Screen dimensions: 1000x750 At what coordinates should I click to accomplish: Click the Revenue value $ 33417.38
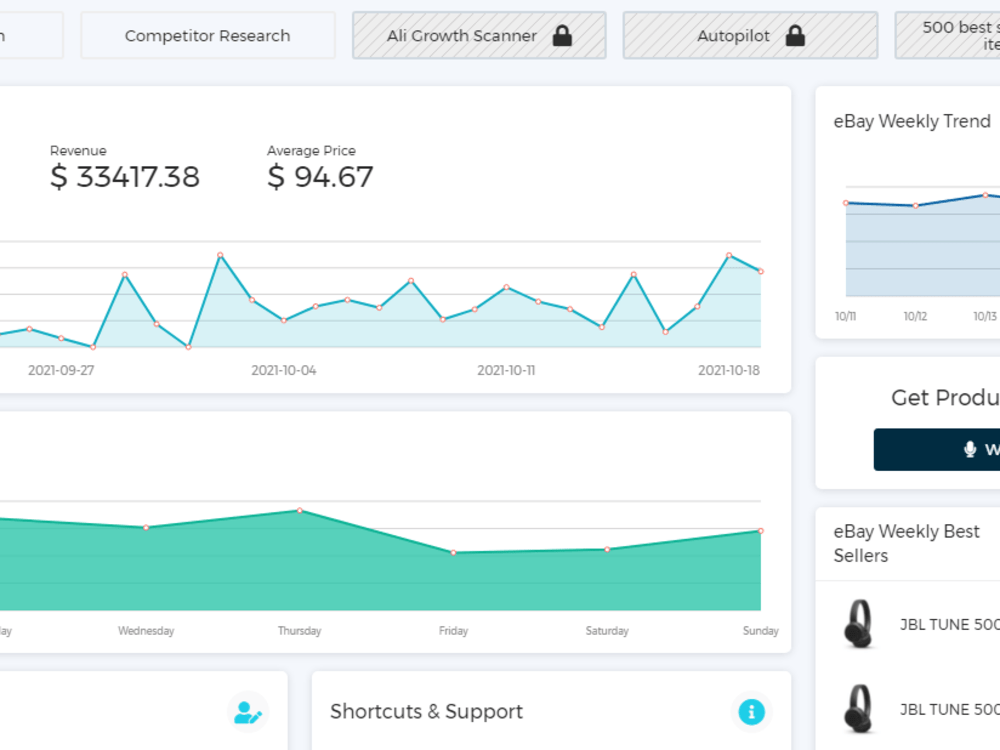[125, 177]
